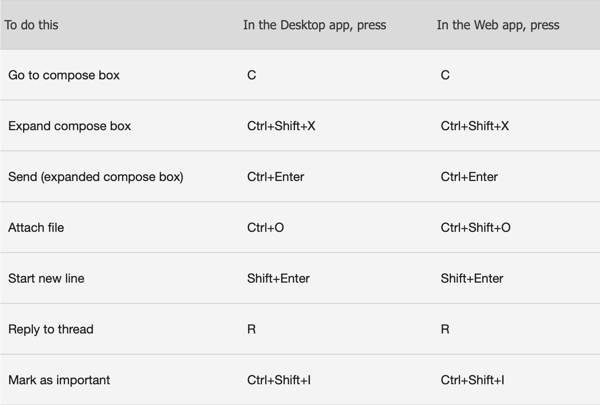600x405 pixels.
Task: Click the 'Start new line' row label
Action: [46, 278]
